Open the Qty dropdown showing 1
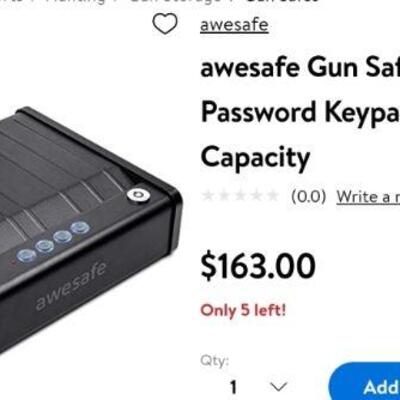 257,387
